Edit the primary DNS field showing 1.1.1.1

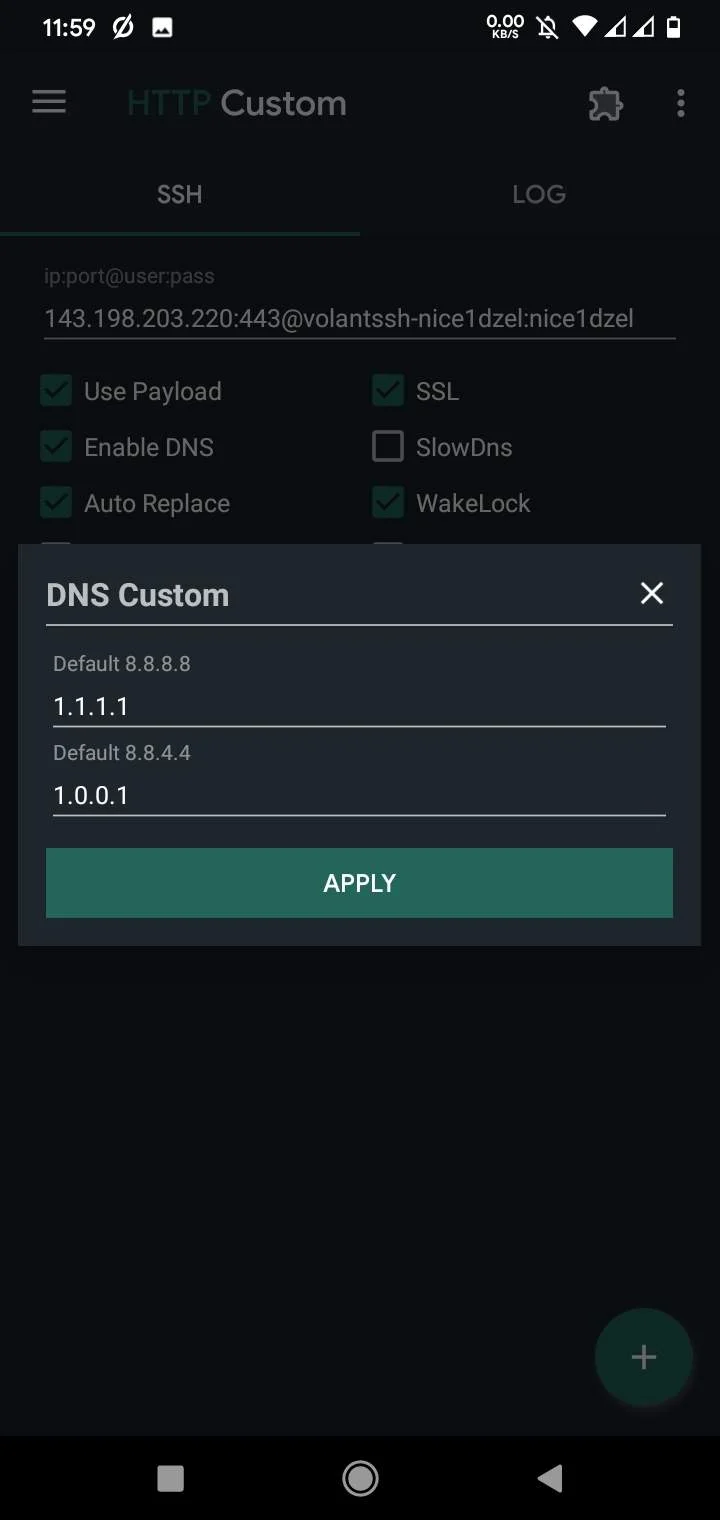359,706
